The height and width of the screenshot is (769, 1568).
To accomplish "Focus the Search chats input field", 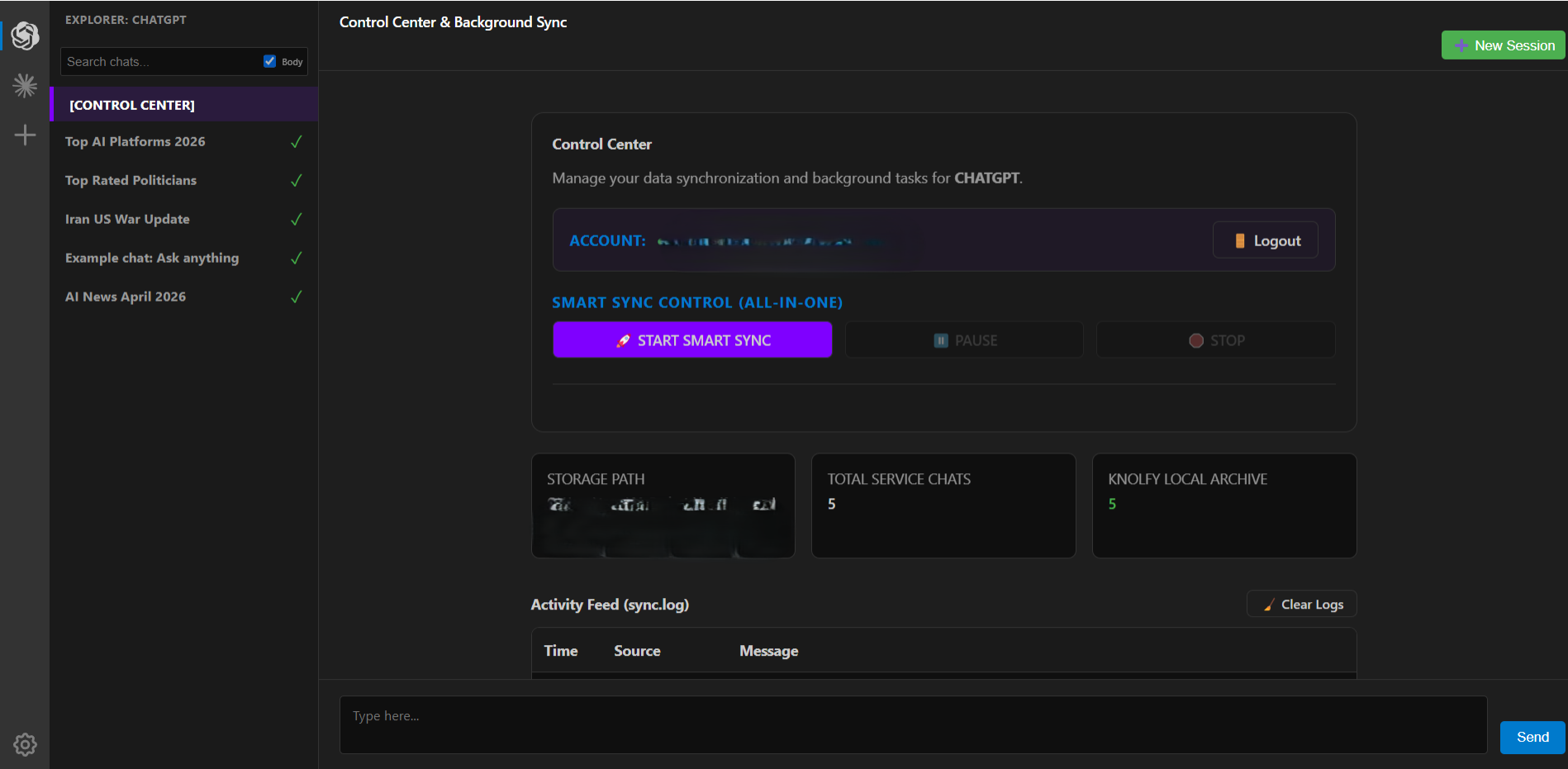I will (x=161, y=62).
